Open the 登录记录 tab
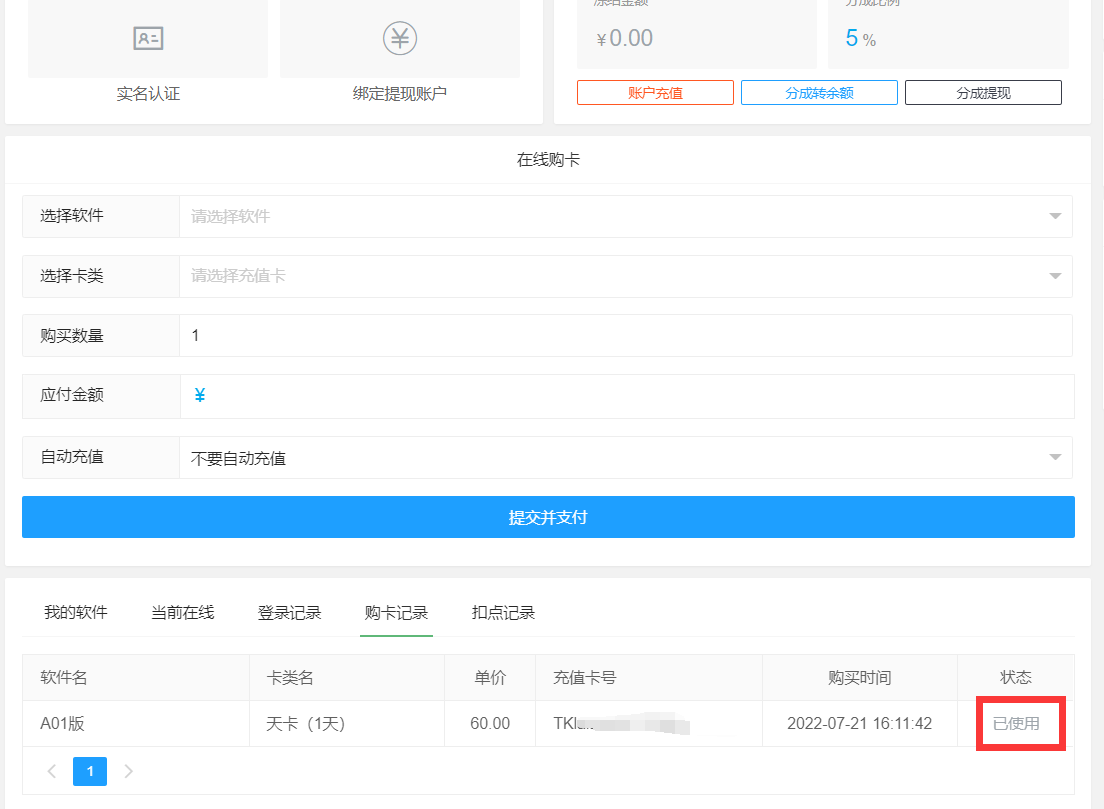Viewport: 1104px width, 809px height. coord(289,613)
